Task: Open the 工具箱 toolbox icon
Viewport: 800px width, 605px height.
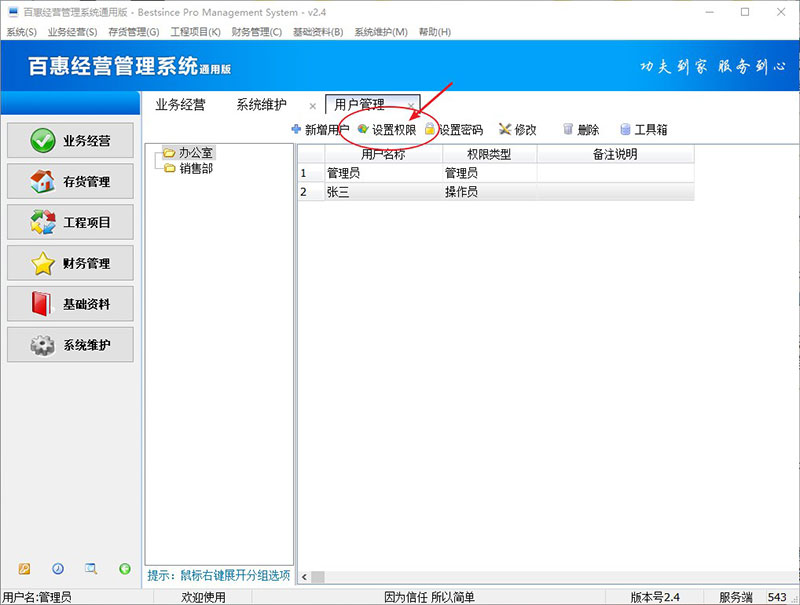Action: (x=626, y=129)
